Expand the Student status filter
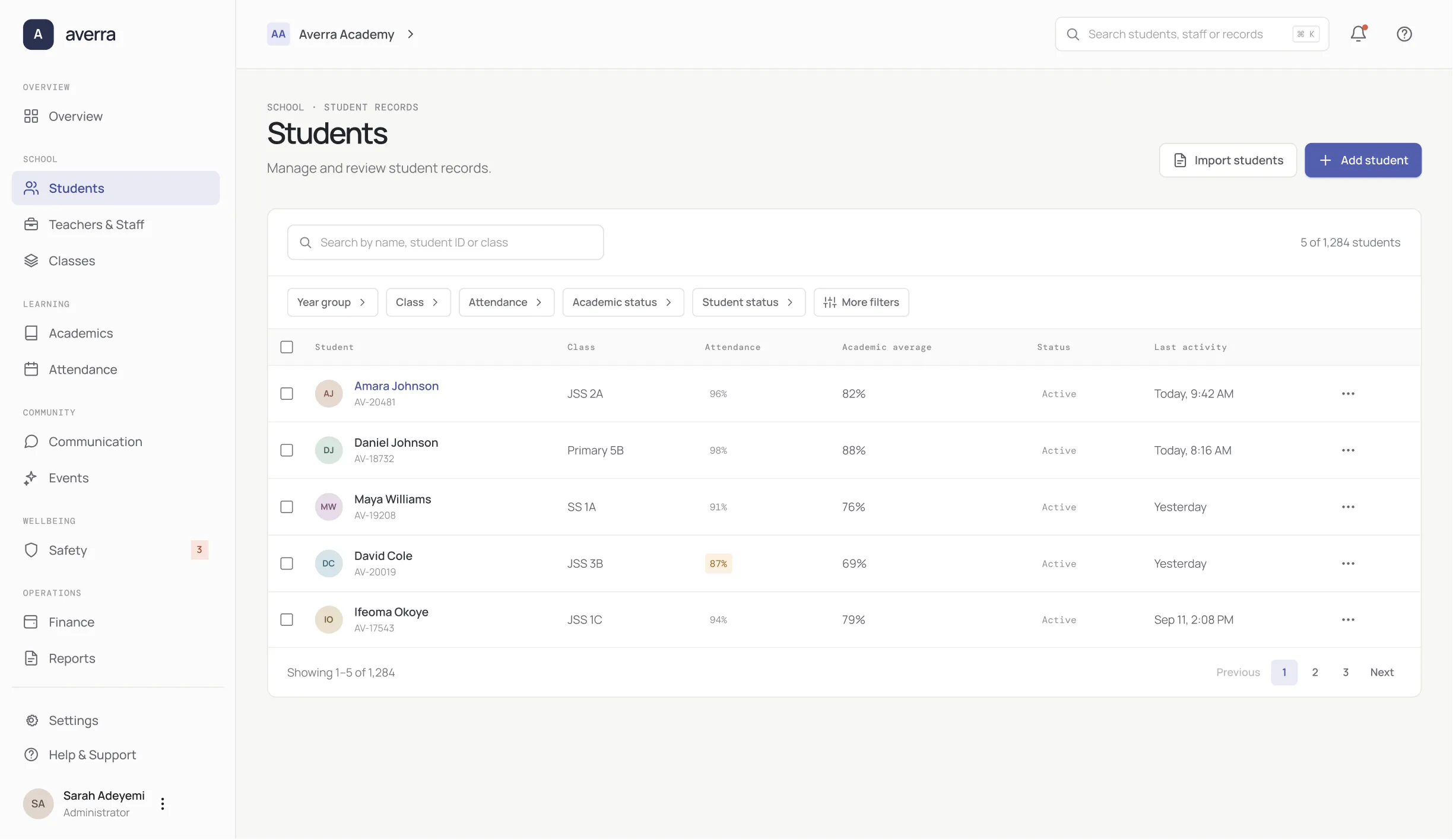 [748, 303]
